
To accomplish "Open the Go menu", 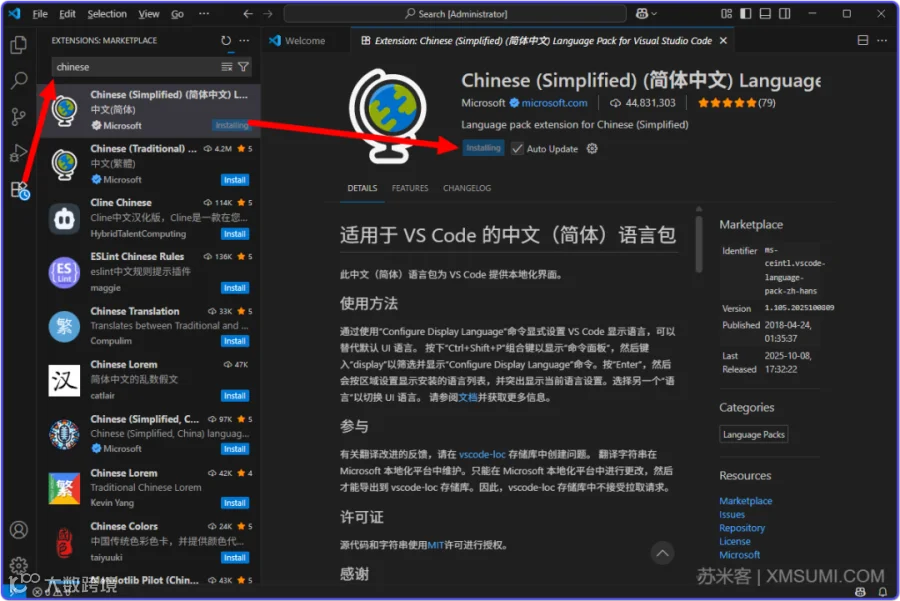I will (177, 14).
